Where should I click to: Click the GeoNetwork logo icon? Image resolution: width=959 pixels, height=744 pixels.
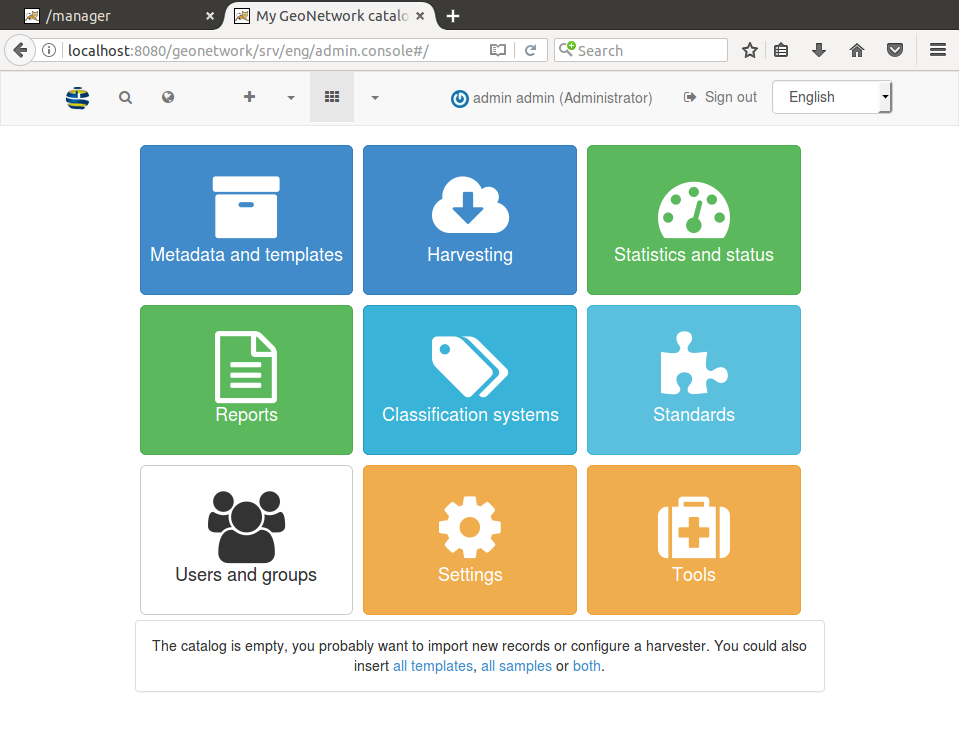point(77,98)
